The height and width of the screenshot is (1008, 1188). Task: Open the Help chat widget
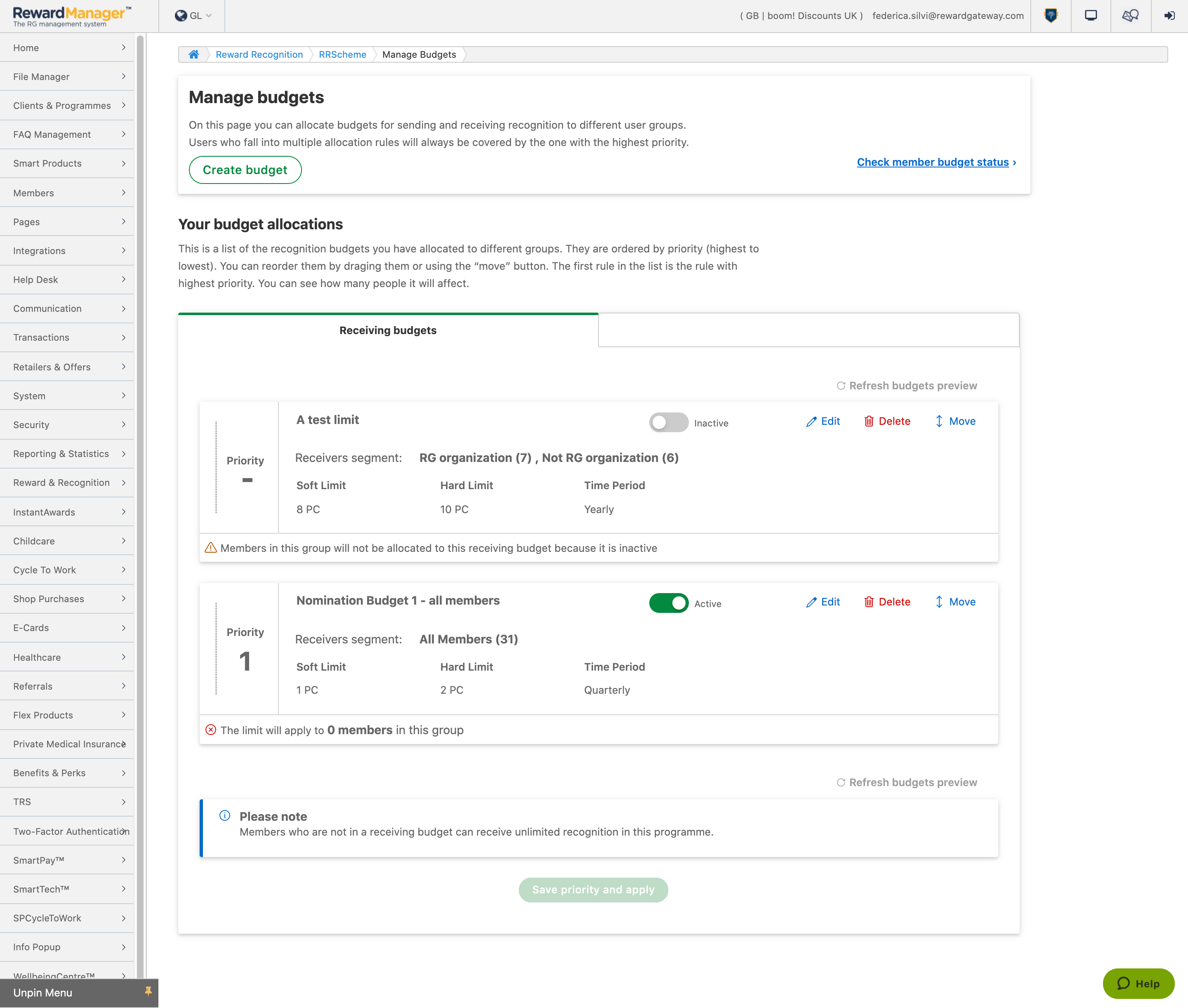[x=1138, y=983]
